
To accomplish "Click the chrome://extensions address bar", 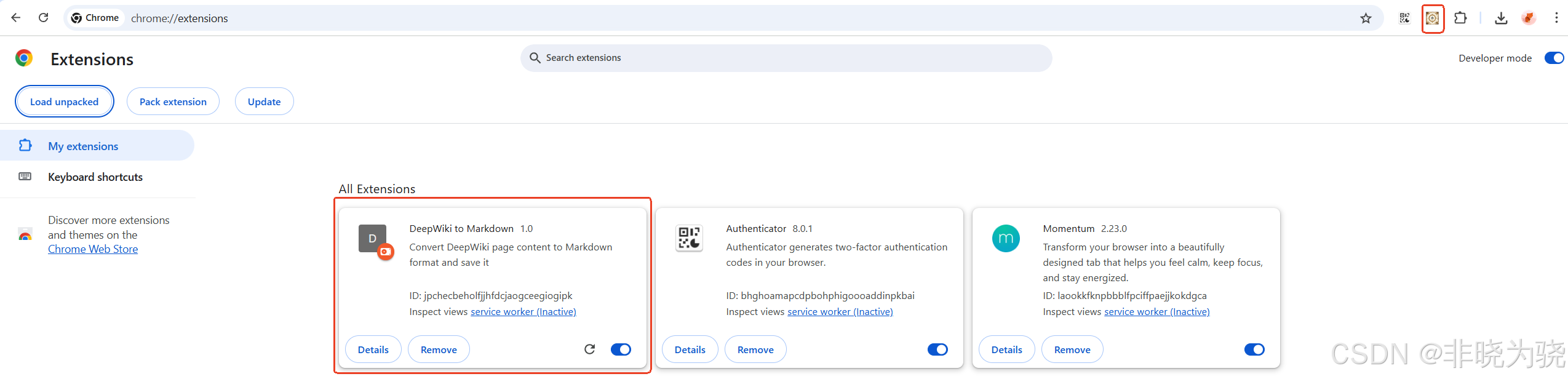I will point(723,18).
